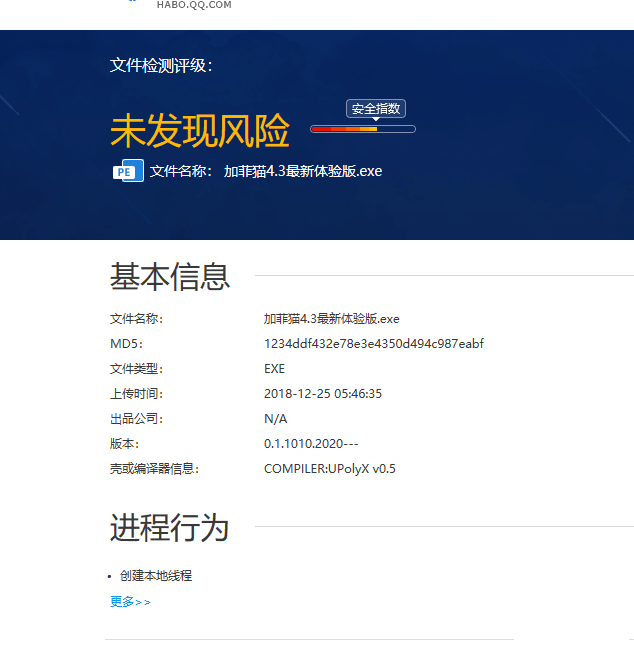The height and width of the screenshot is (648, 634).
Task: Click the 未发现风险 rating result text
Action: (199, 131)
